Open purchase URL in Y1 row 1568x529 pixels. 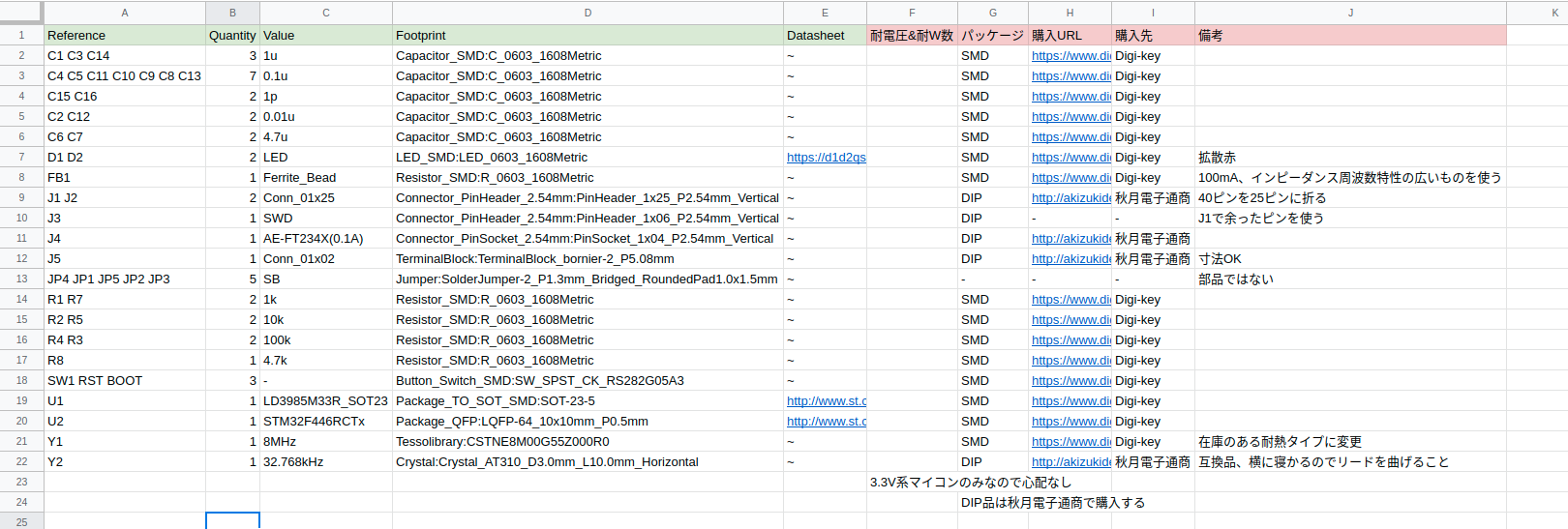1070,442
